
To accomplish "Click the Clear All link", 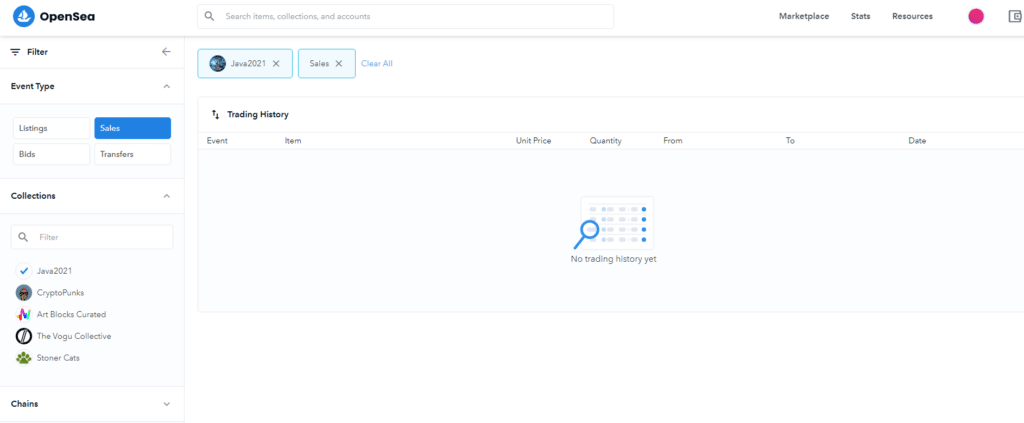I will (377, 64).
